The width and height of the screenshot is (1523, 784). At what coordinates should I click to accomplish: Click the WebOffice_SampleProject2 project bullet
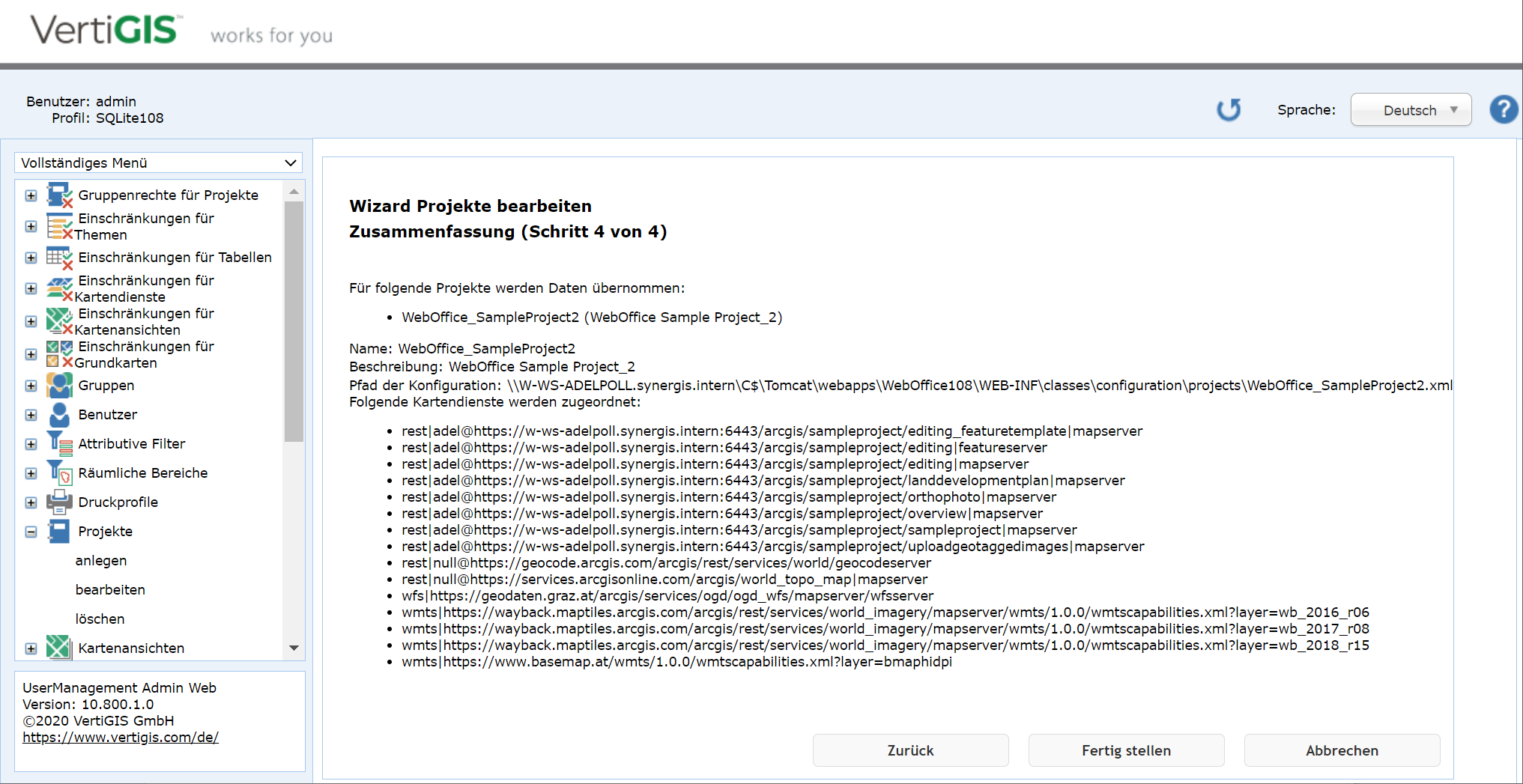point(592,317)
